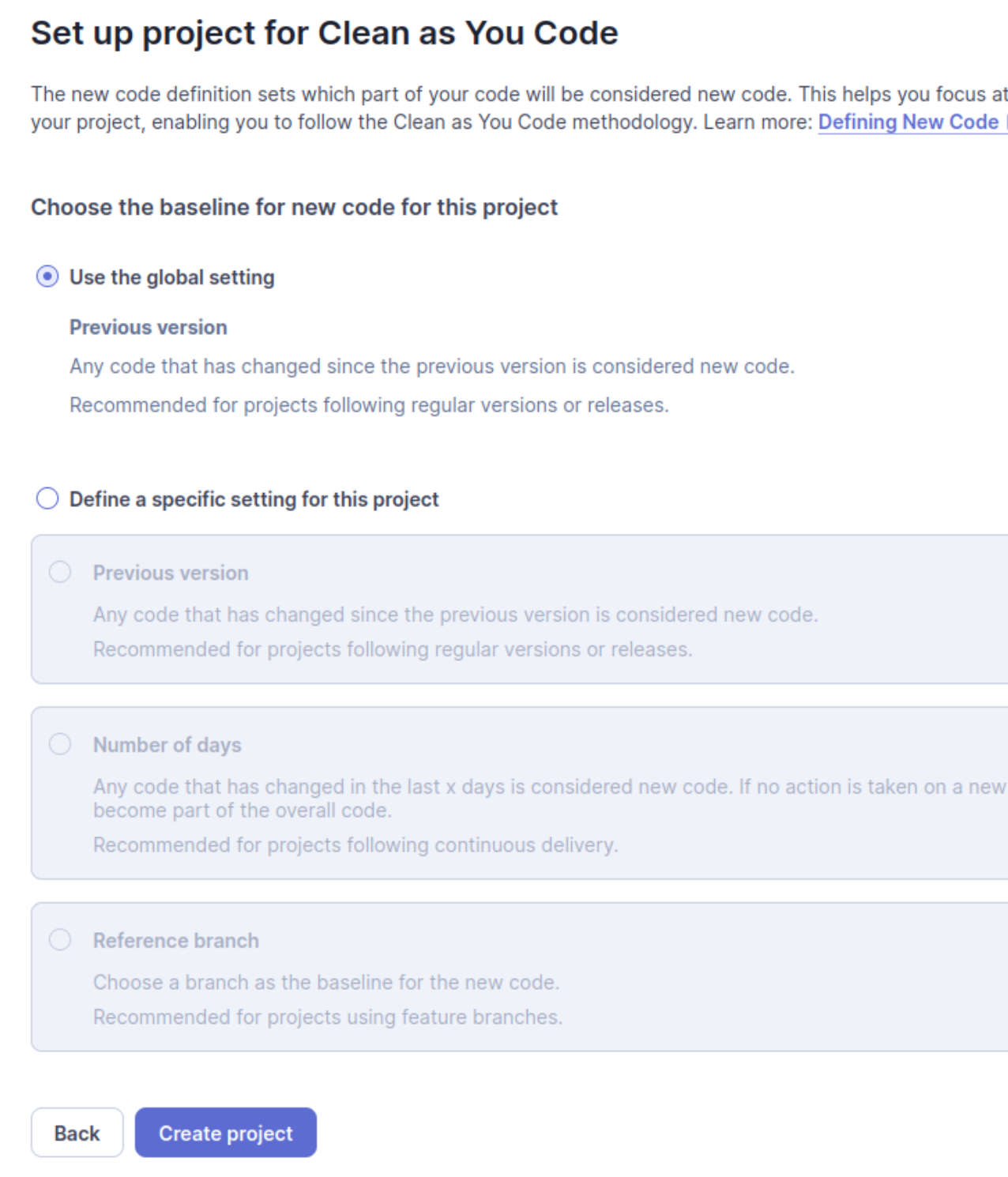Click the new code definition intro paragraph
The image size is (1008, 1177).
[x=519, y=108]
